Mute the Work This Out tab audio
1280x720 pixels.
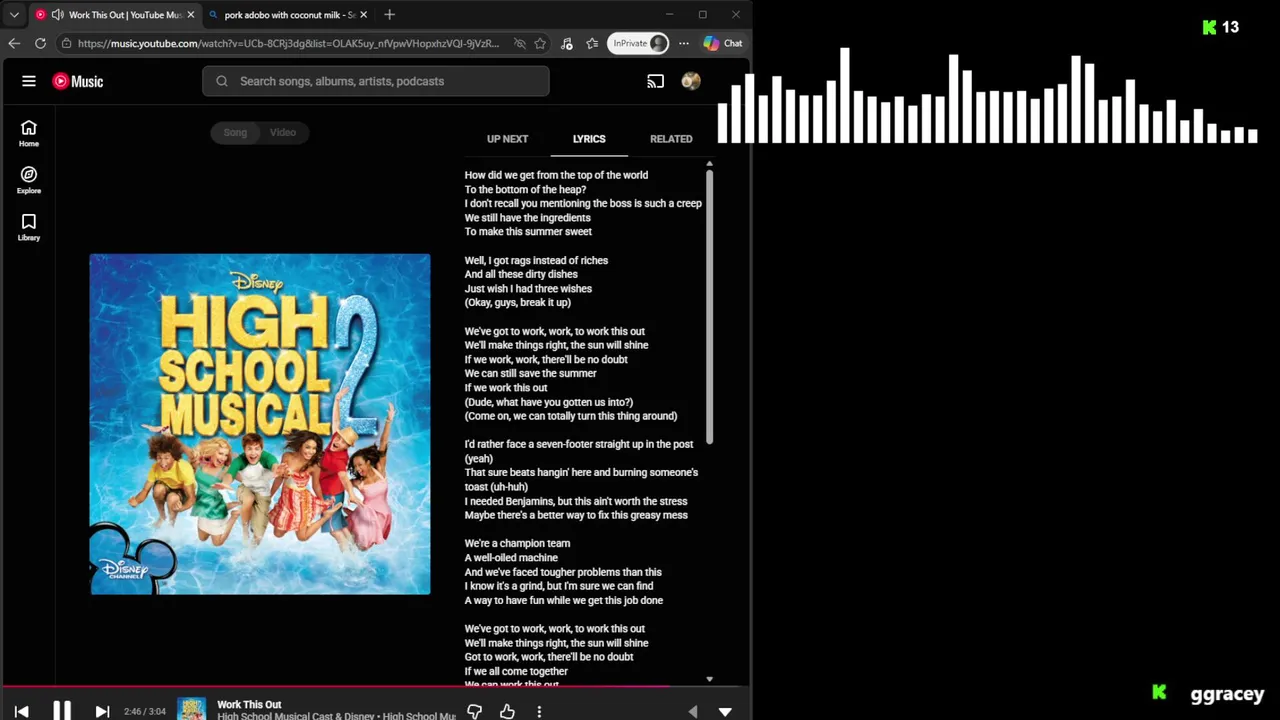tap(57, 15)
